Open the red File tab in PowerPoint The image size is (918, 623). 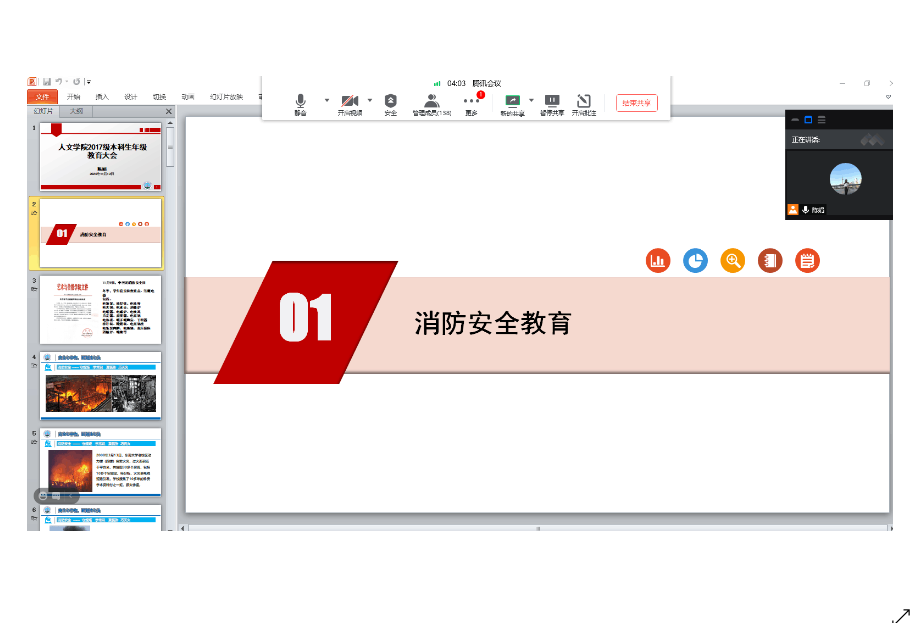(42, 97)
